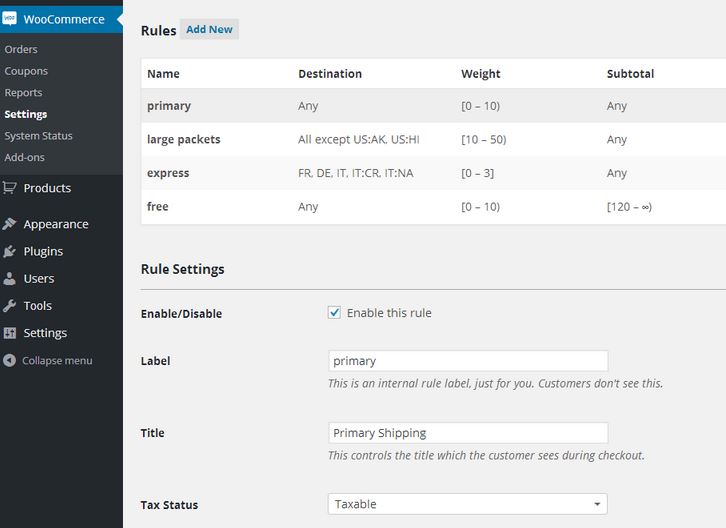This screenshot has width=726, height=528.
Task: Click Subtotal 'Any' in express row
Action: pos(617,173)
